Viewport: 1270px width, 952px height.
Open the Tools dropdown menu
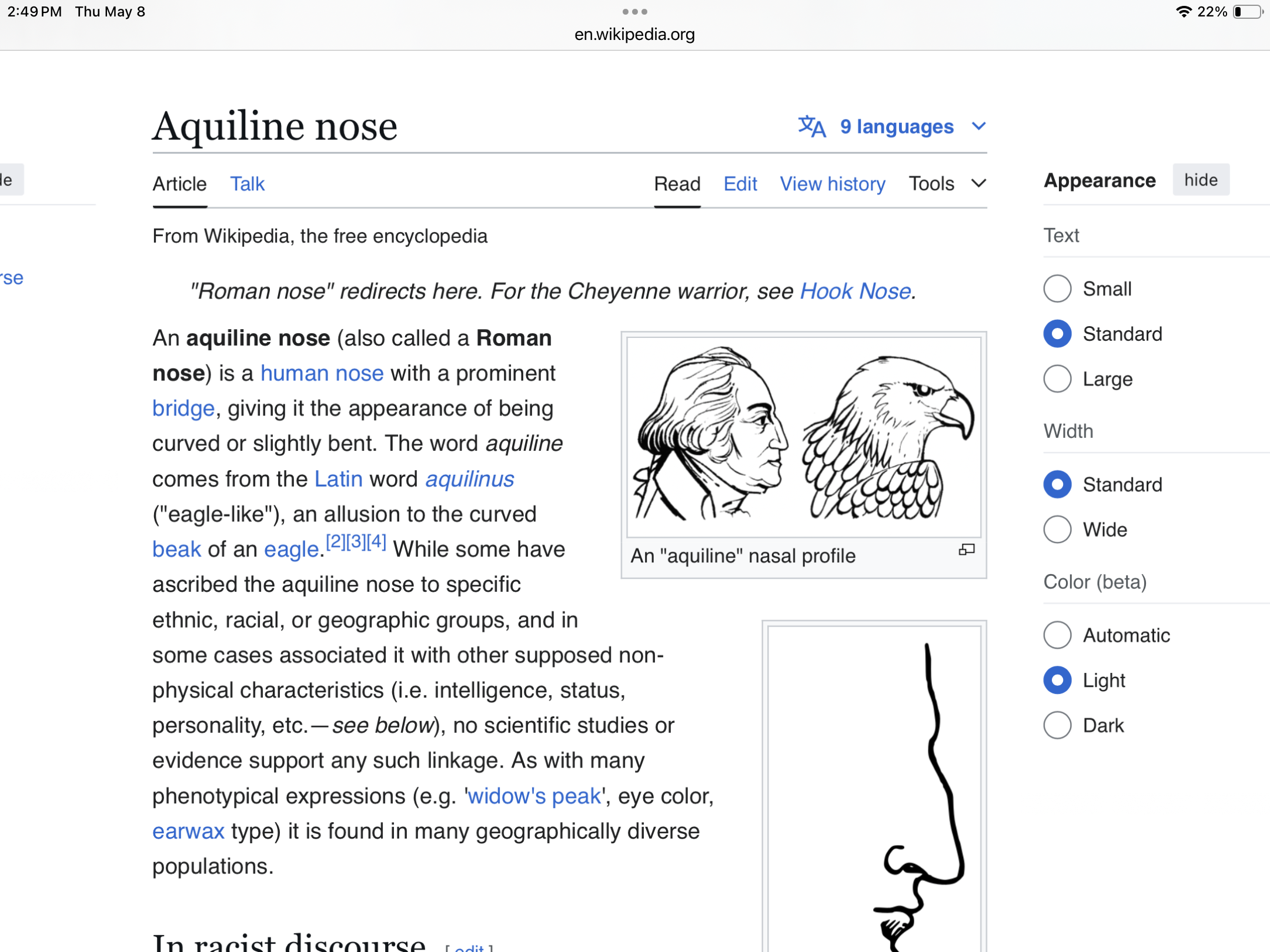point(947,184)
